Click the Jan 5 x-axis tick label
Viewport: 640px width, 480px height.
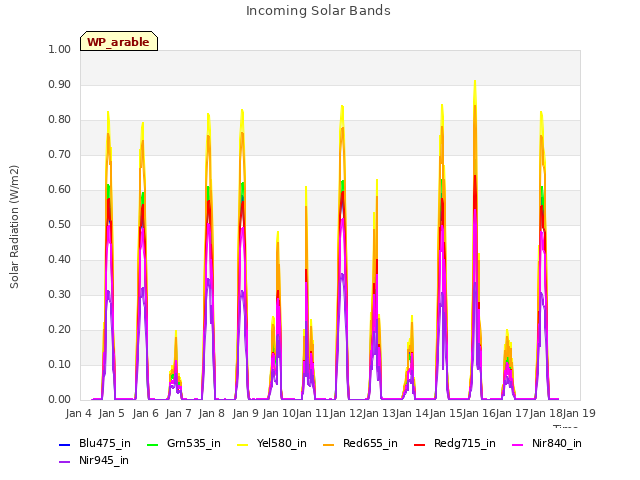112,413
